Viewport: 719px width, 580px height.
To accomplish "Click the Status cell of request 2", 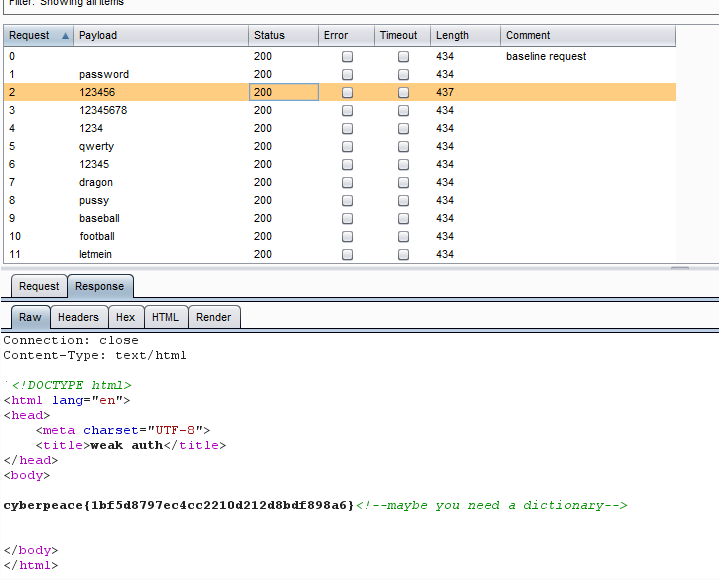I will (283, 93).
